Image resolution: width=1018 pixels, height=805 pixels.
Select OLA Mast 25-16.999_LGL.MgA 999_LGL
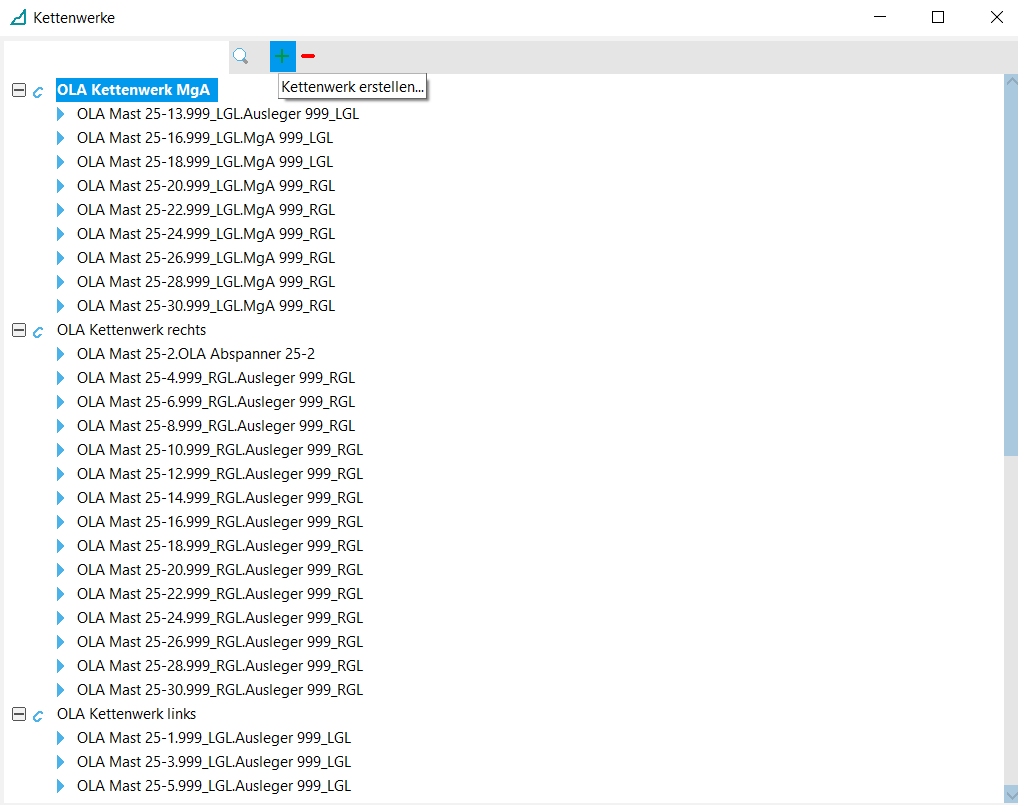click(204, 138)
